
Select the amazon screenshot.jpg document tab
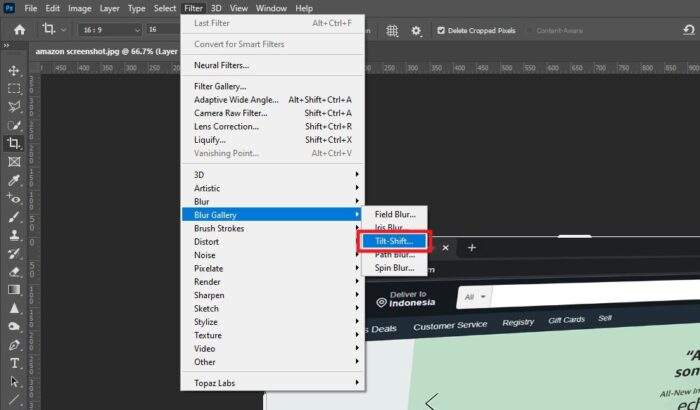click(106, 51)
